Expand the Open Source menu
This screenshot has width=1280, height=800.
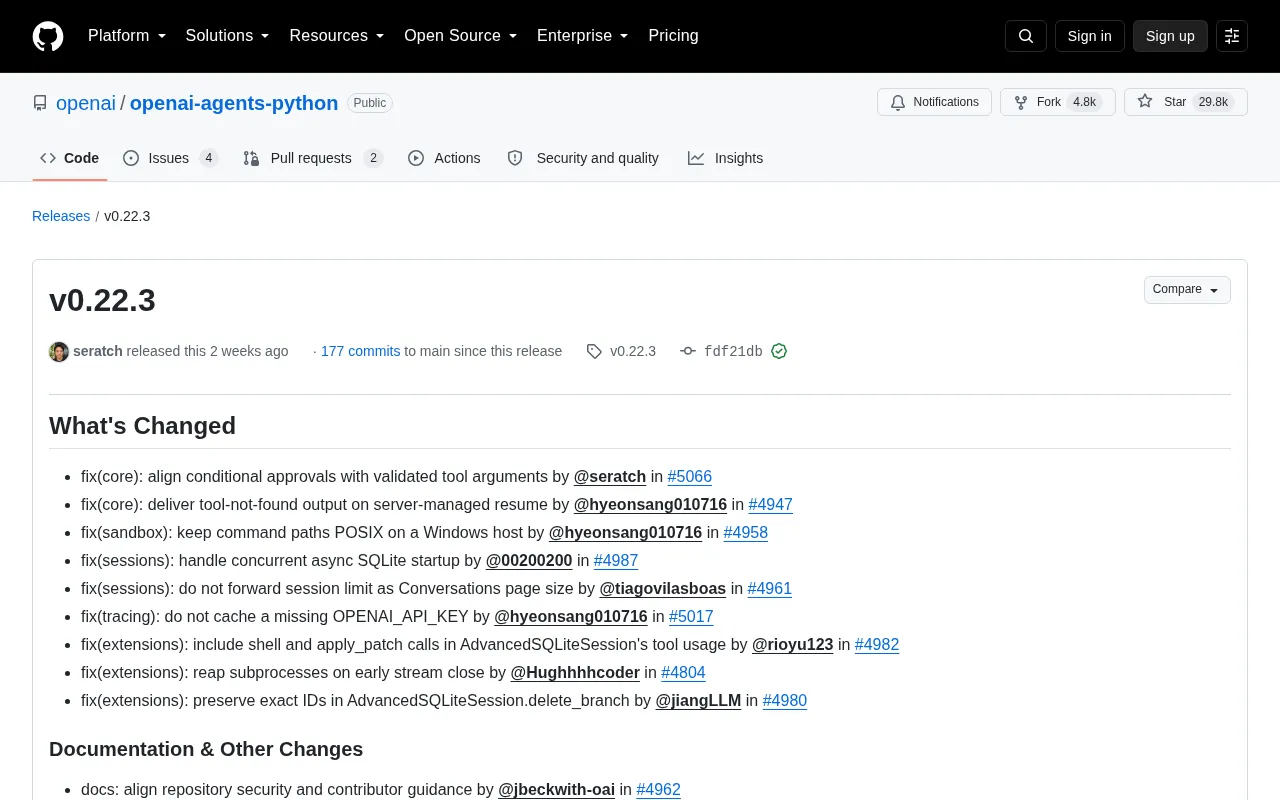click(460, 36)
